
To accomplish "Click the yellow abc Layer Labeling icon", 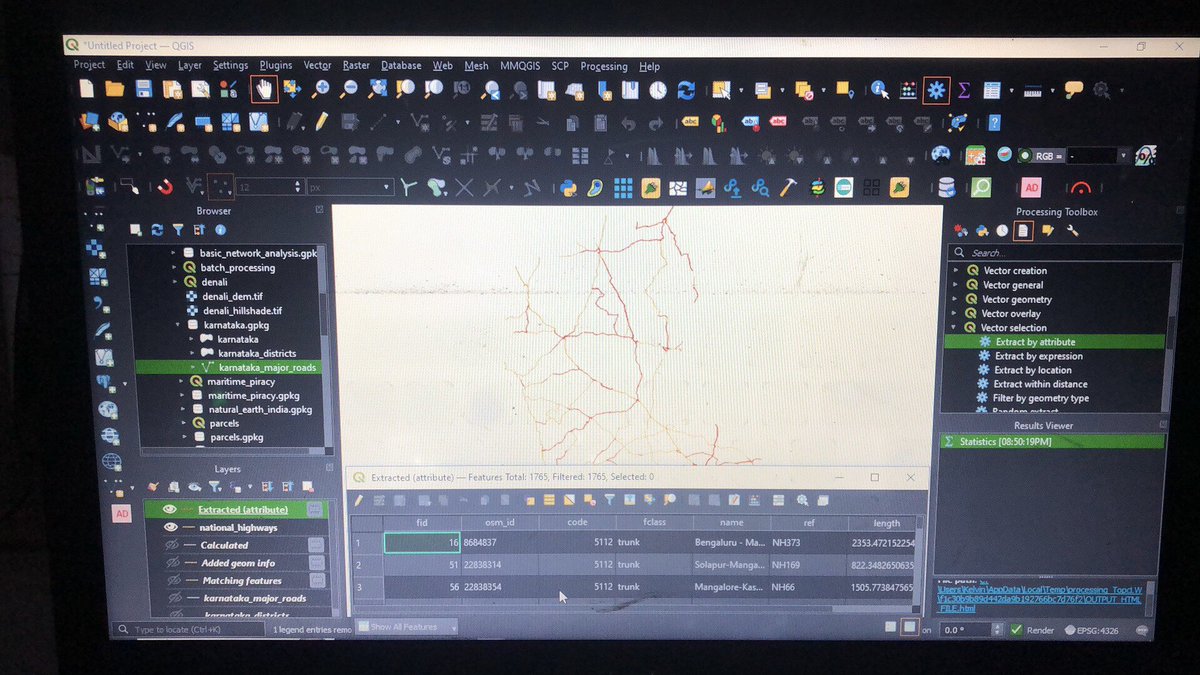I will point(690,122).
